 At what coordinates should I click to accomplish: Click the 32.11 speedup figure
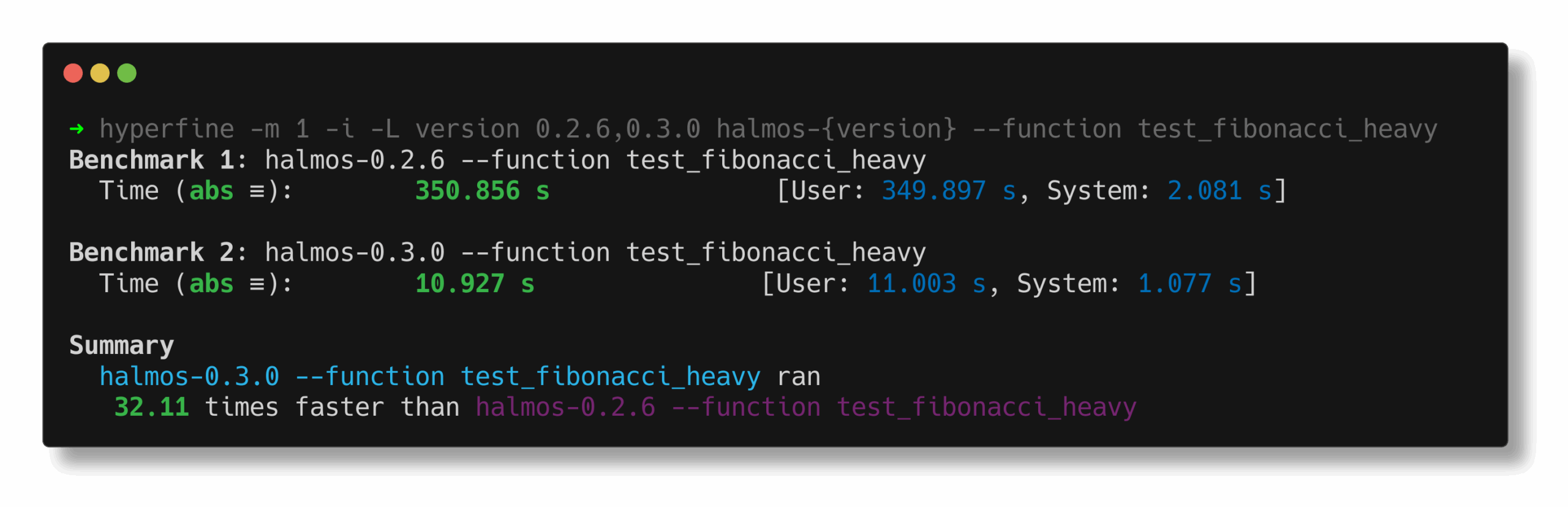point(151,407)
